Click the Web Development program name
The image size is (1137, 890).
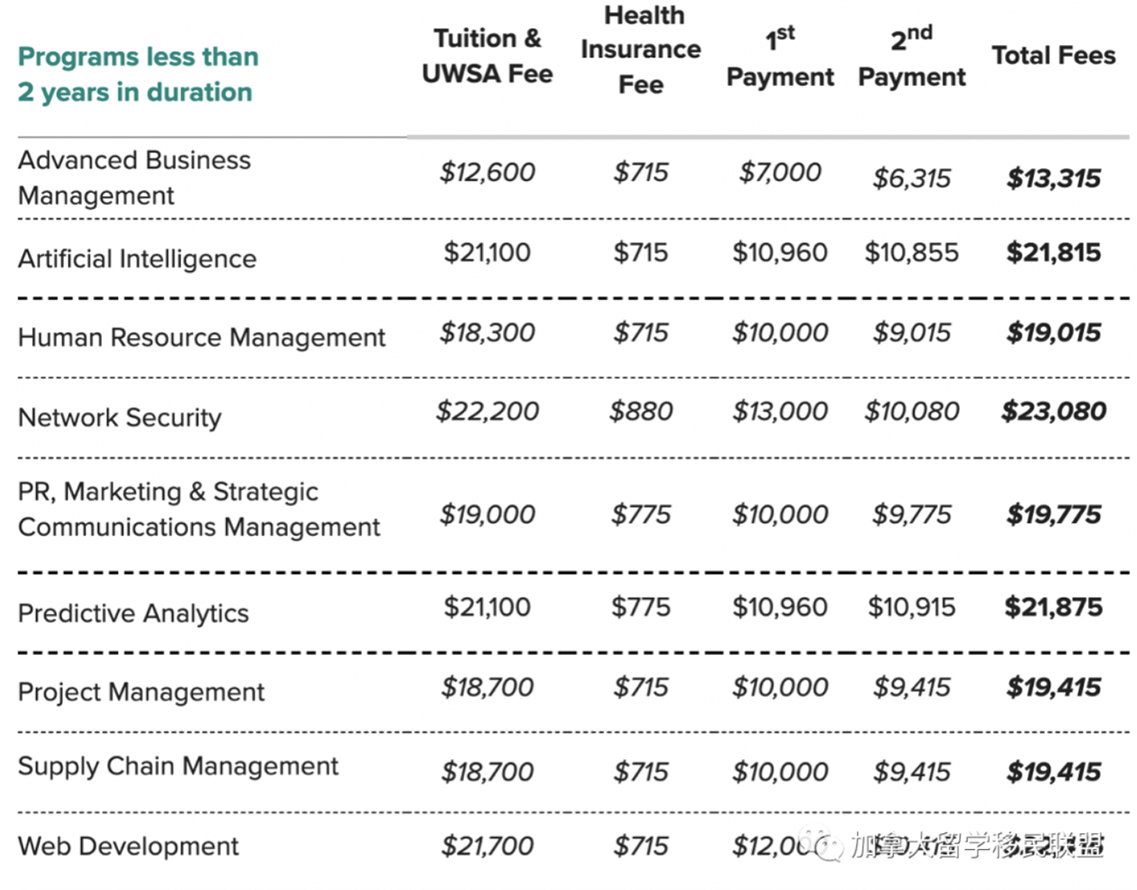coord(128,846)
